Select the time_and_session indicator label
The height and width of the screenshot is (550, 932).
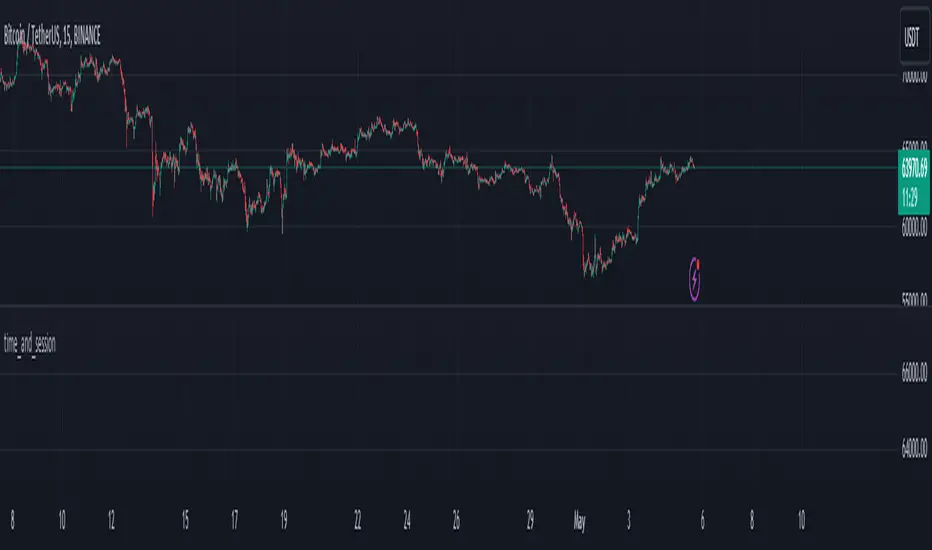pyautogui.click(x=30, y=344)
